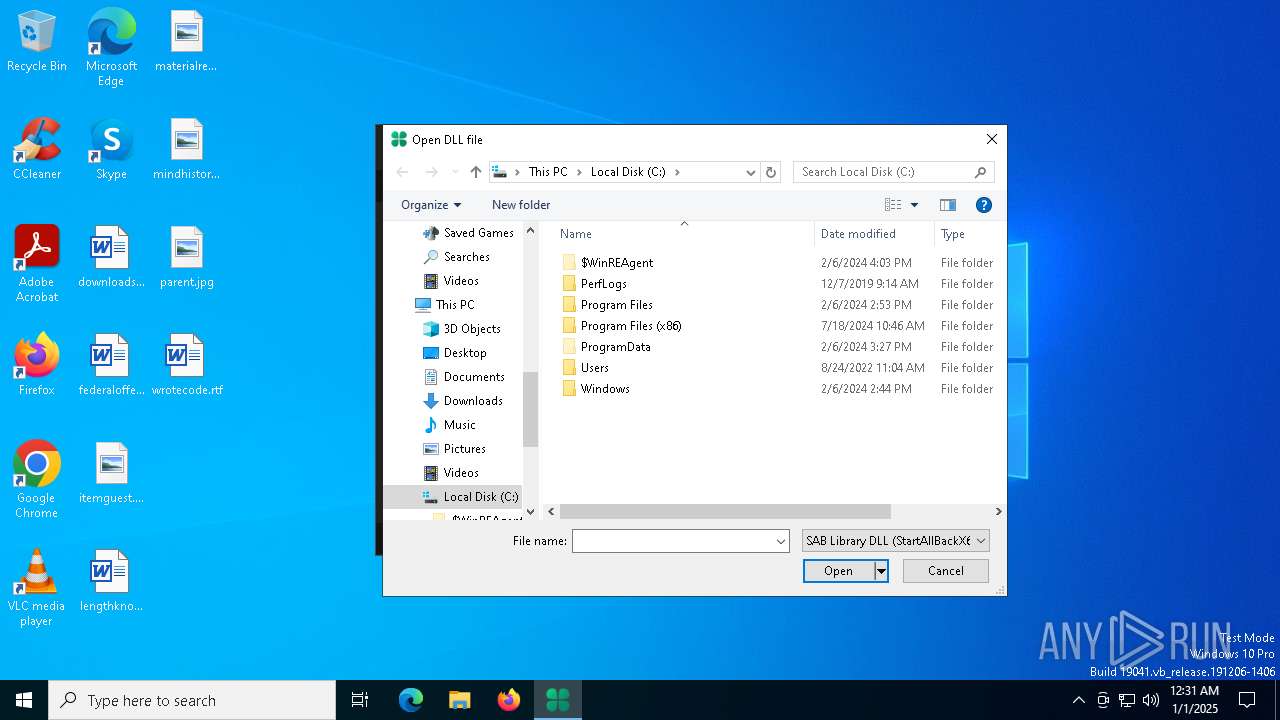Click the File name input field
Image resolution: width=1280 pixels, height=720 pixels.
click(x=672, y=541)
